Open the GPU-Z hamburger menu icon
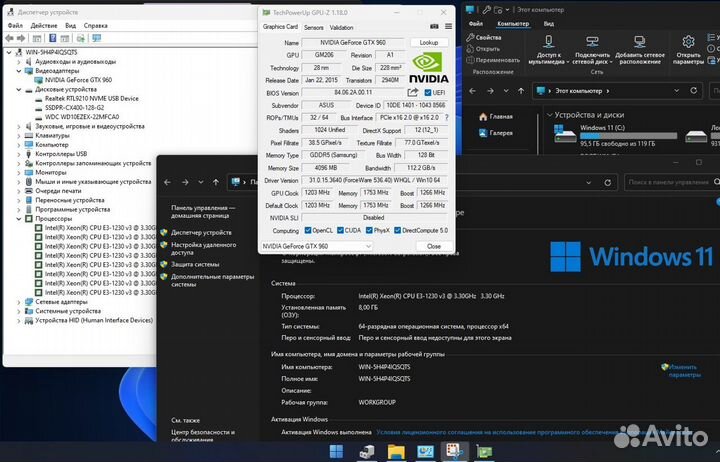This screenshot has height=462, width=720. [447, 27]
